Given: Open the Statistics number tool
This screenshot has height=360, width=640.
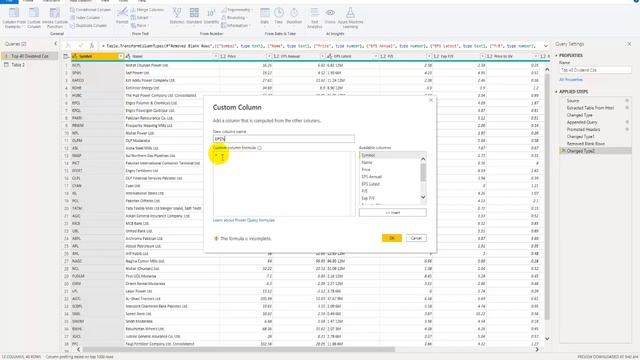Looking at the screenshot, I should 177,16.
